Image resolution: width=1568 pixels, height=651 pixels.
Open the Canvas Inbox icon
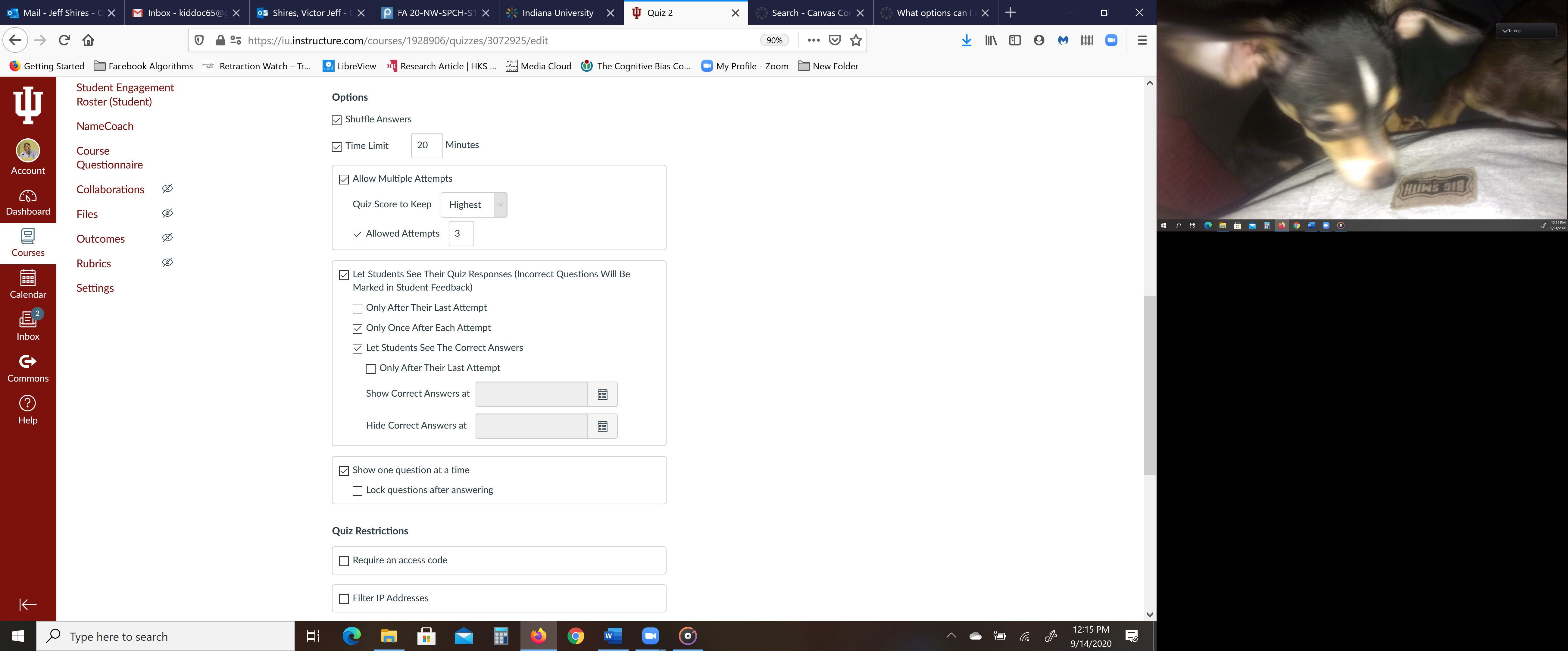(x=28, y=326)
